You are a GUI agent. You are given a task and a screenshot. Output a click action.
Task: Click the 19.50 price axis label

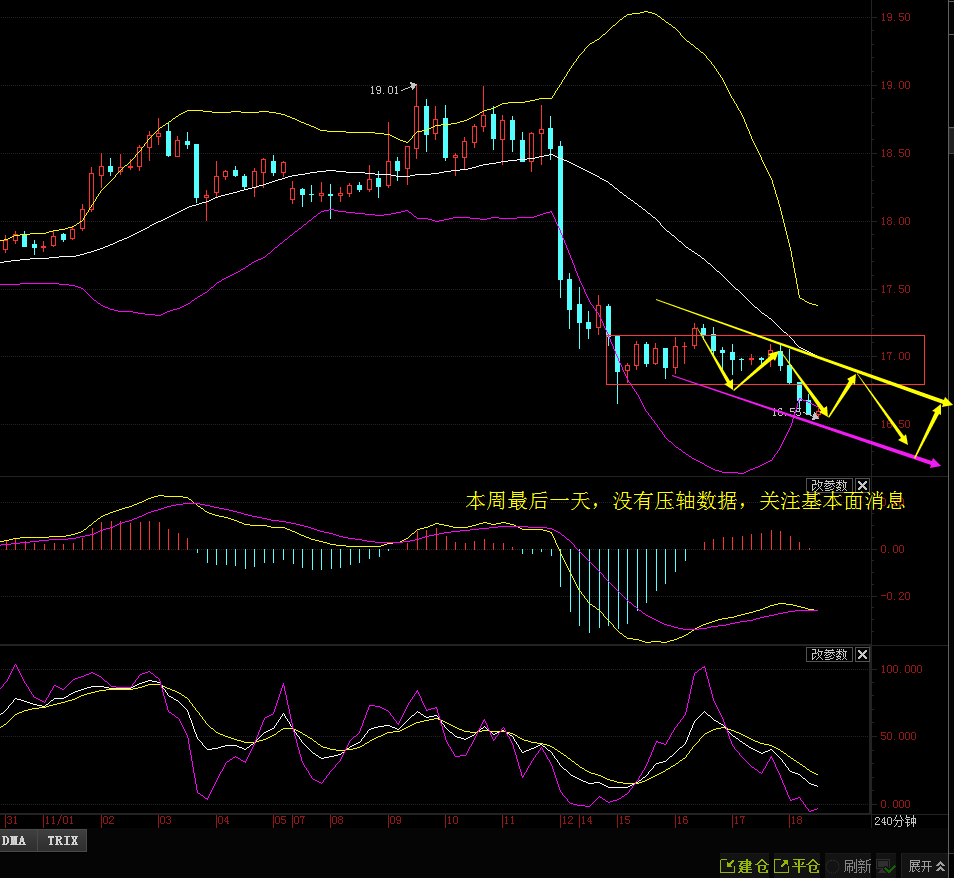[896, 17]
